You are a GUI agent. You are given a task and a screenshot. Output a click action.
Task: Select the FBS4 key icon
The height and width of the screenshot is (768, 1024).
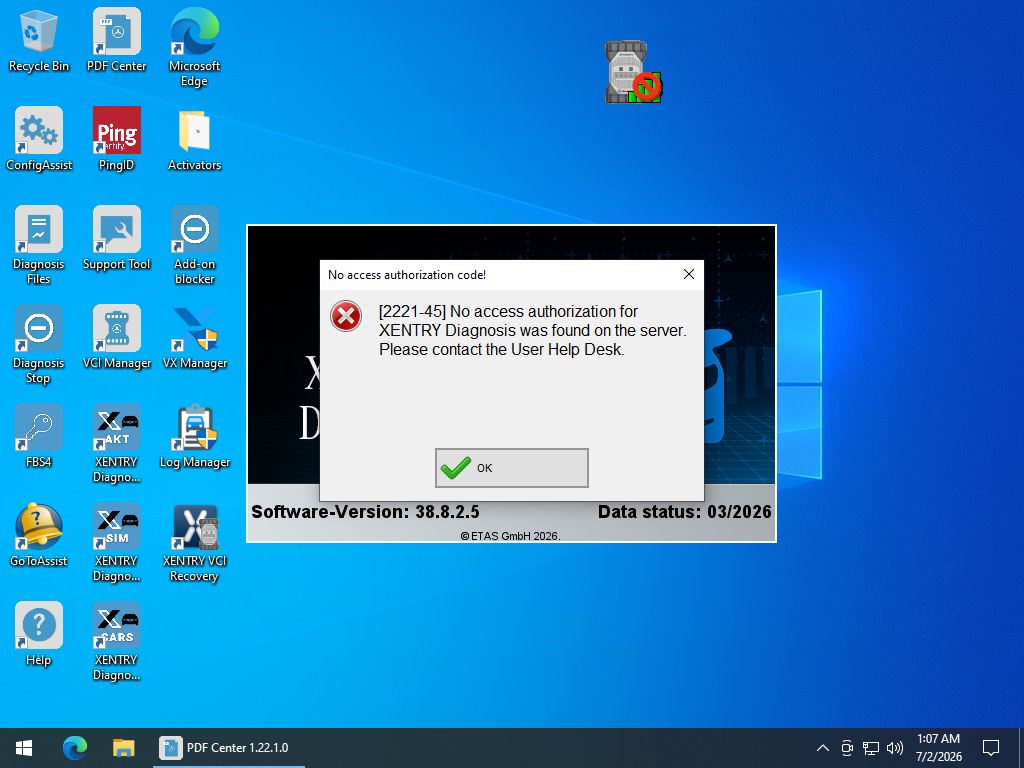click(x=39, y=436)
